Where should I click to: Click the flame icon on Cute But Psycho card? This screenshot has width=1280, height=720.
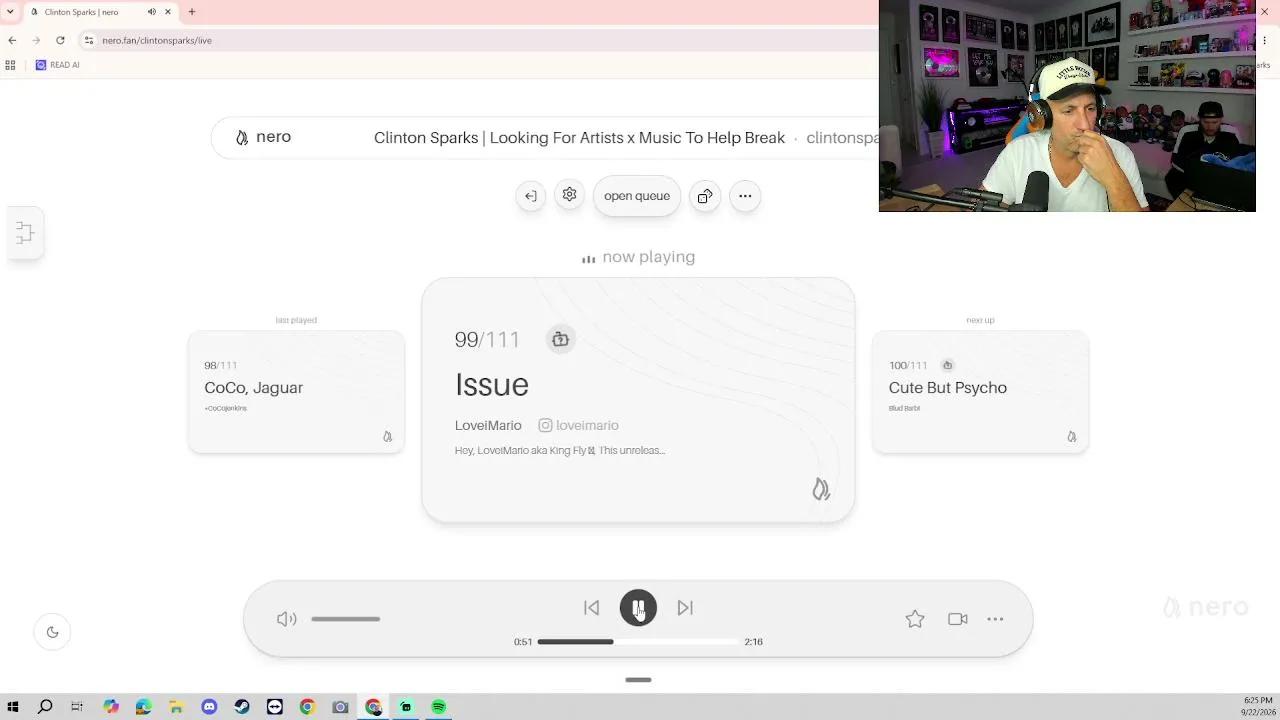pos(1071,437)
